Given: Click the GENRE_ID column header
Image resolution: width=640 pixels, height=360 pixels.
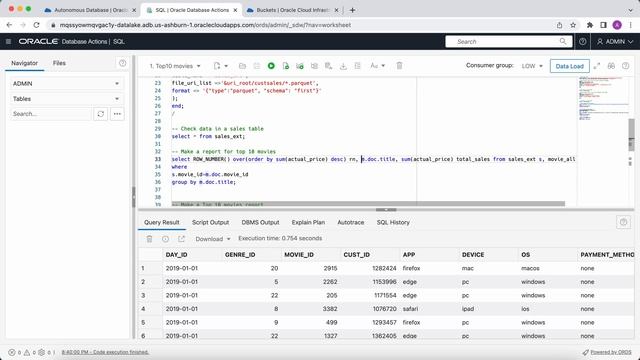Looking at the screenshot, I should 251,255.
